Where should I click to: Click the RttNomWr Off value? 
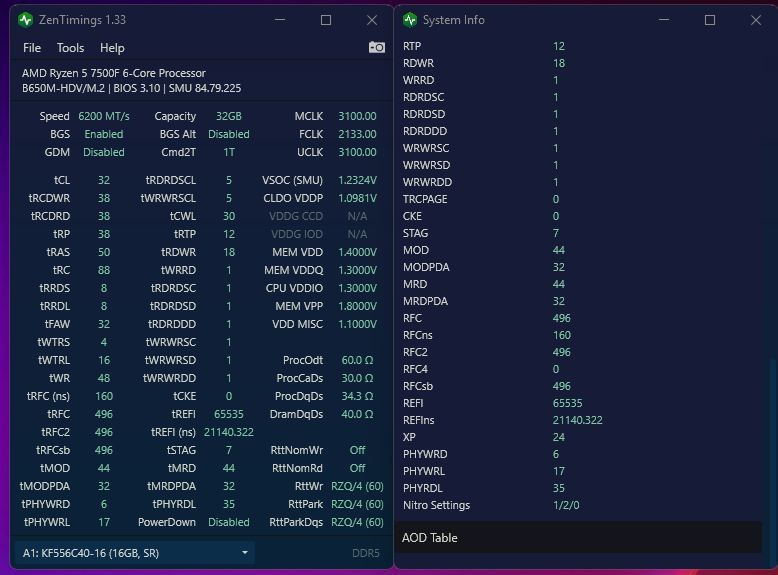(x=357, y=450)
